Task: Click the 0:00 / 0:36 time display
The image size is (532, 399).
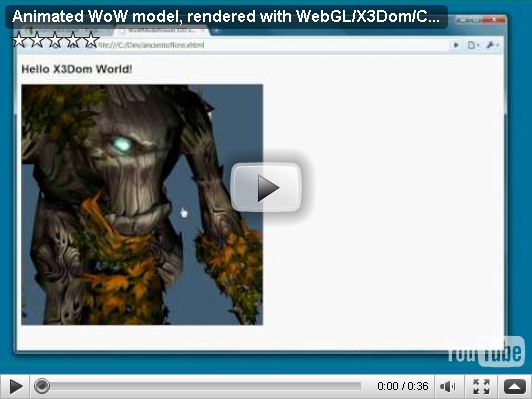Action: [403, 386]
